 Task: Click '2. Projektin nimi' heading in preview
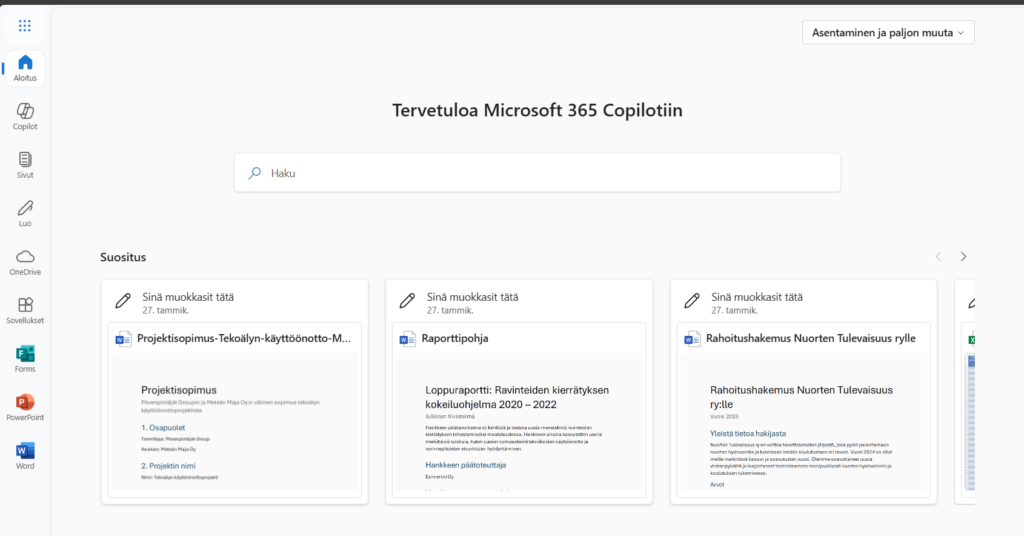pos(168,466)
